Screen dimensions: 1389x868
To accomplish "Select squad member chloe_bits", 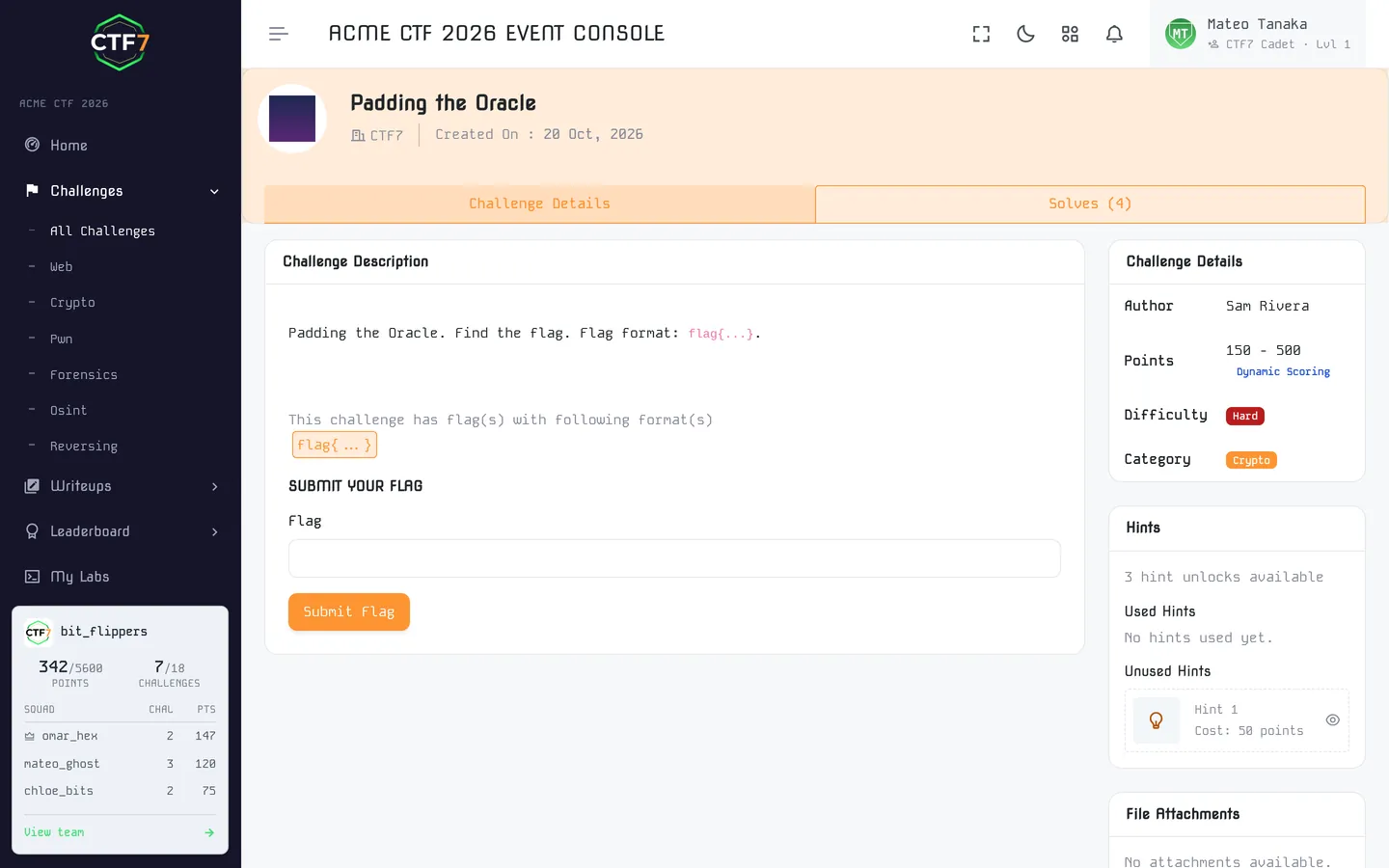I will tap(59, 791).
